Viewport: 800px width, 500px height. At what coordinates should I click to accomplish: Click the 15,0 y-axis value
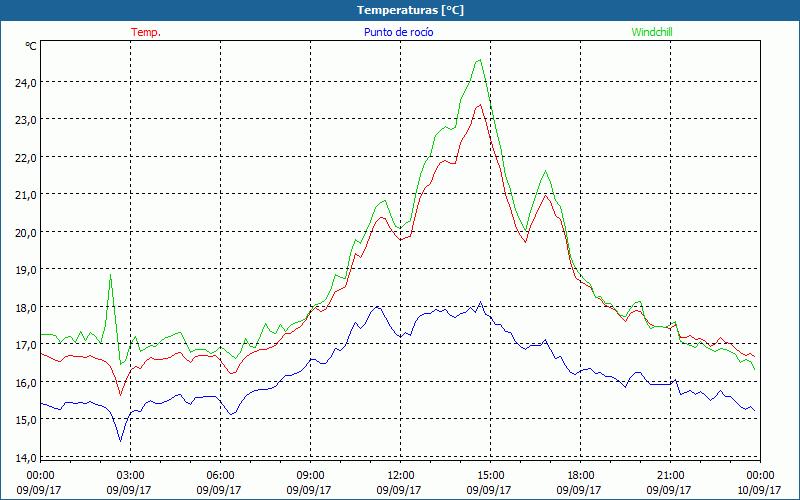pyautogui.click(x=26, y=420)
